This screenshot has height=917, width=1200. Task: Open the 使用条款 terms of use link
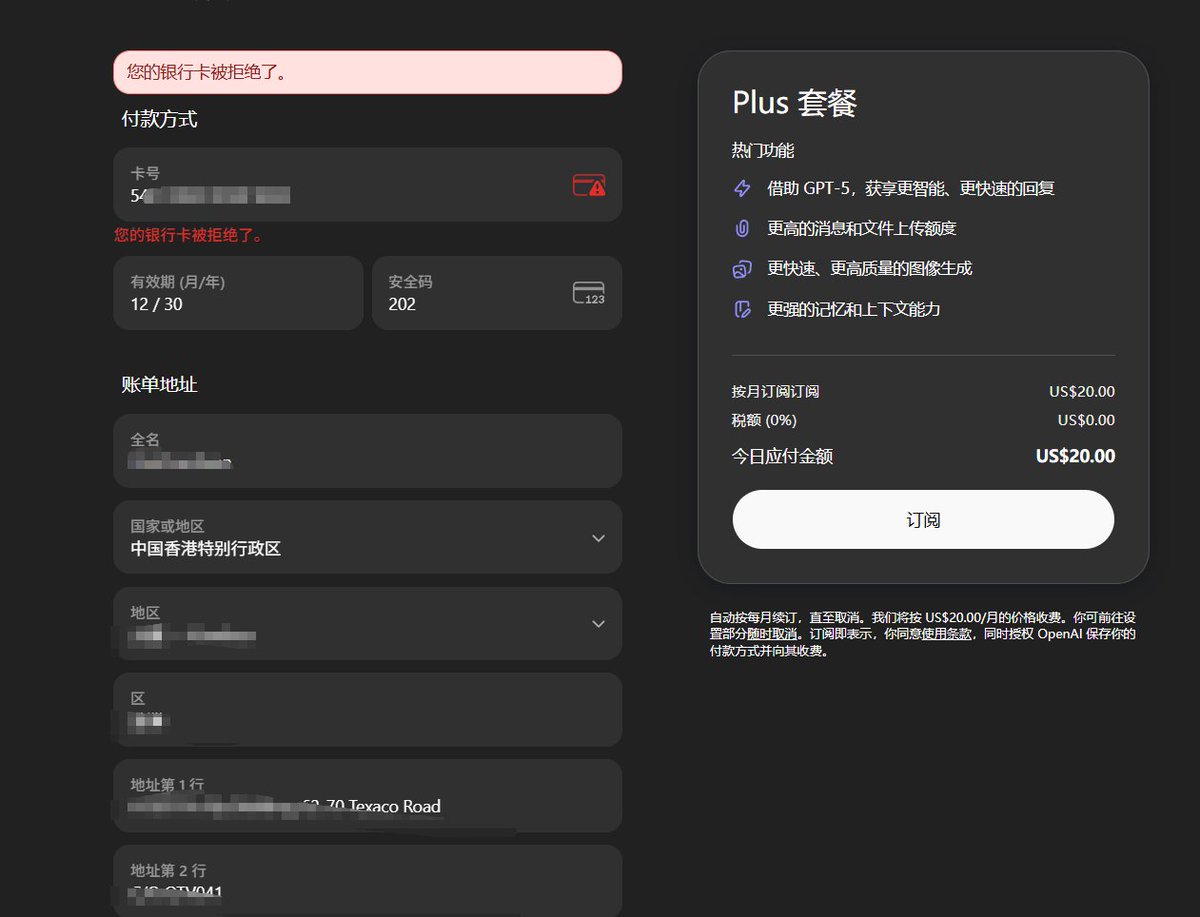tap(946, 634)
